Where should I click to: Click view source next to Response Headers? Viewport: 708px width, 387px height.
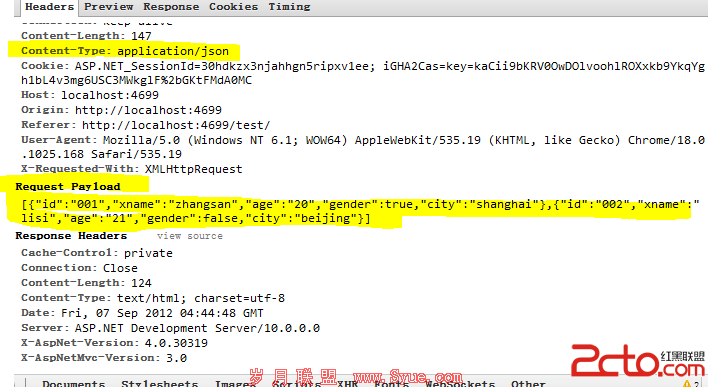190,236
